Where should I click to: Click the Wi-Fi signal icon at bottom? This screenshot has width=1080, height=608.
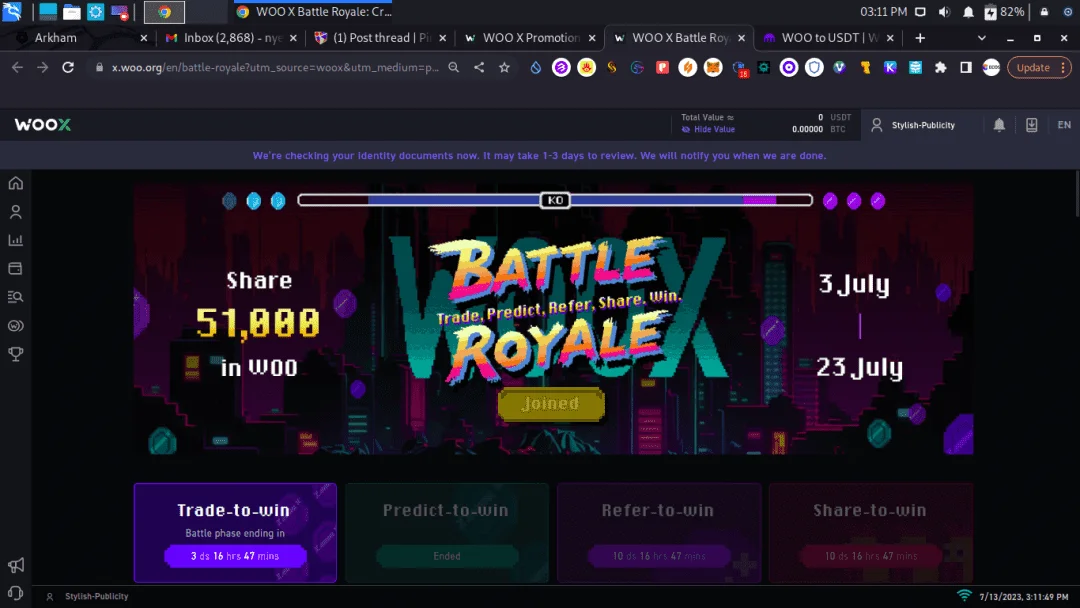pyautogui.click(x=964, y=596)
